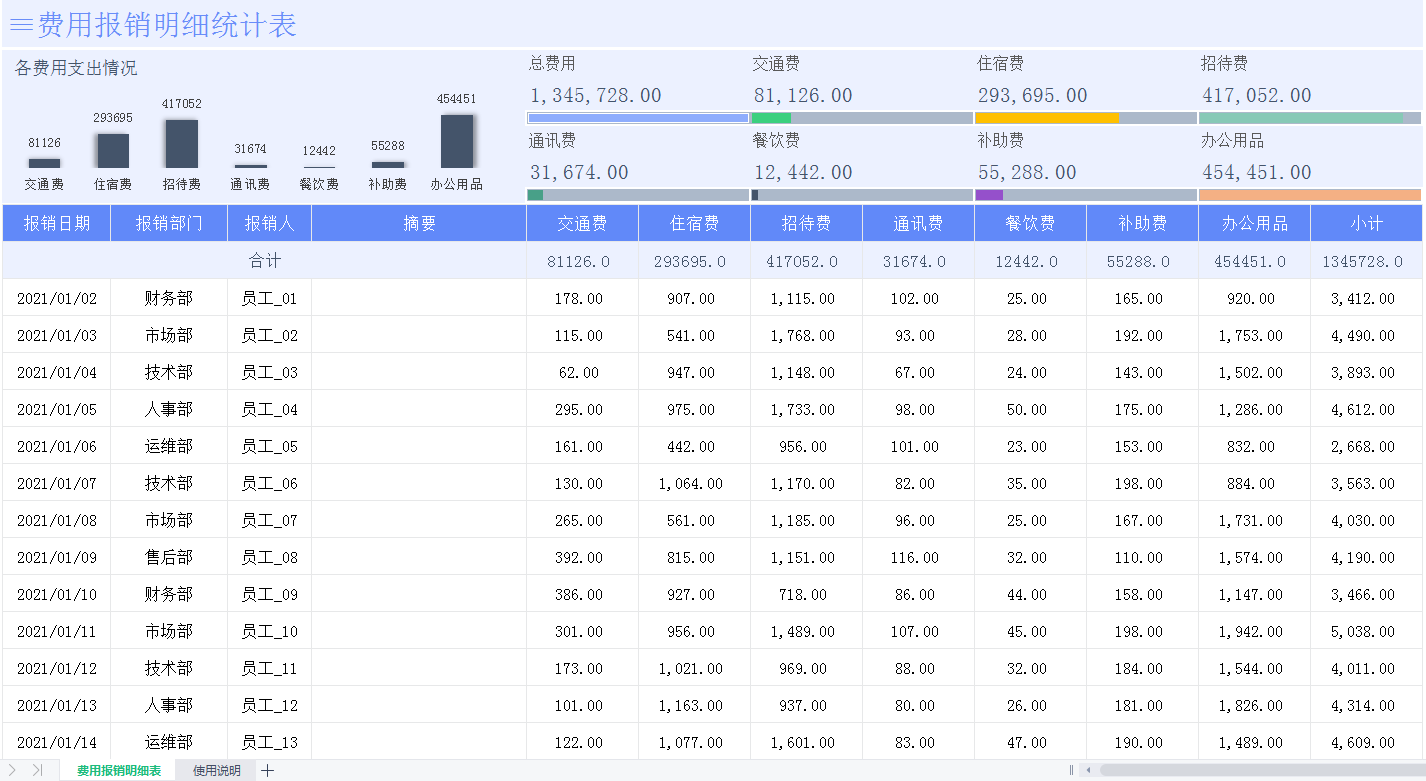Click the purple 补助费 progress bar

[x=989, y=195]
